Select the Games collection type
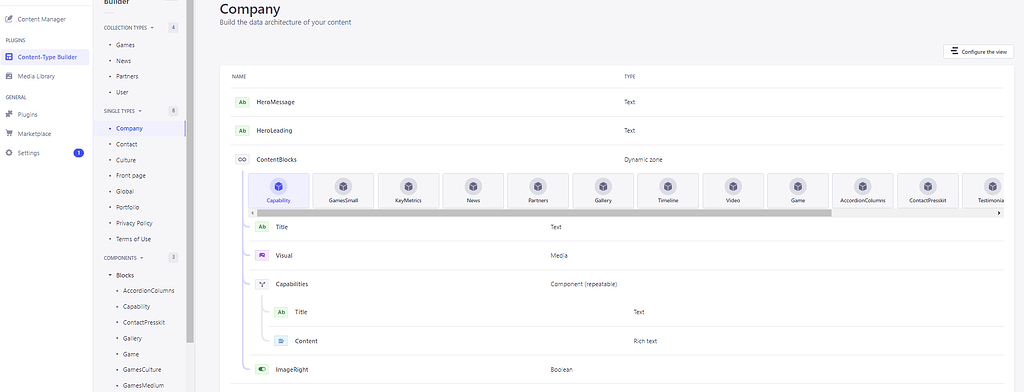Image resolution: width=1024 pixels, height=392 pixels. [125, 45]
